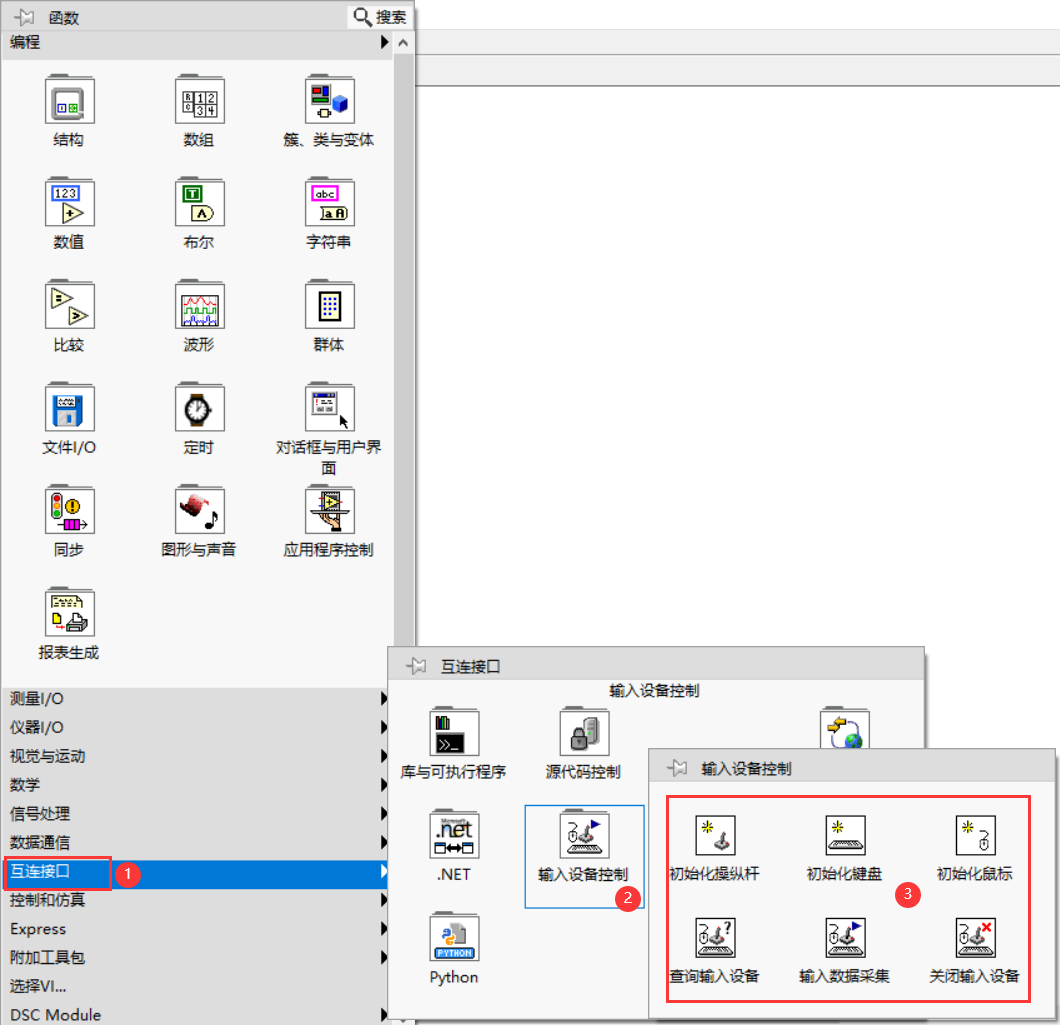Viewport: 1060px width, 1025px height.
Task: Open the 源代码控制 icon
Action: click(x=584, y=732)
